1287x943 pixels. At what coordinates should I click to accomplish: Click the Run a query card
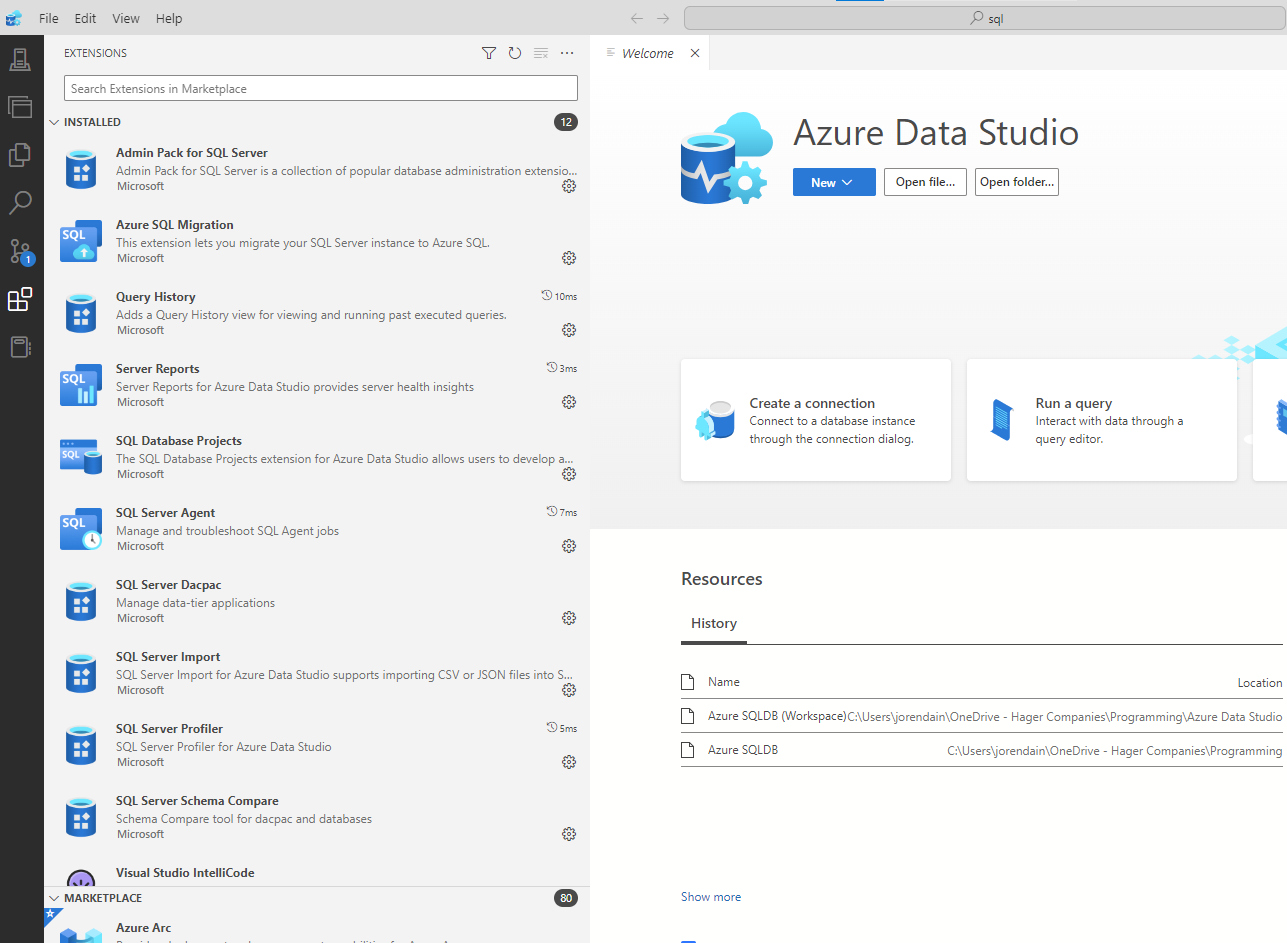point(1102,420)
